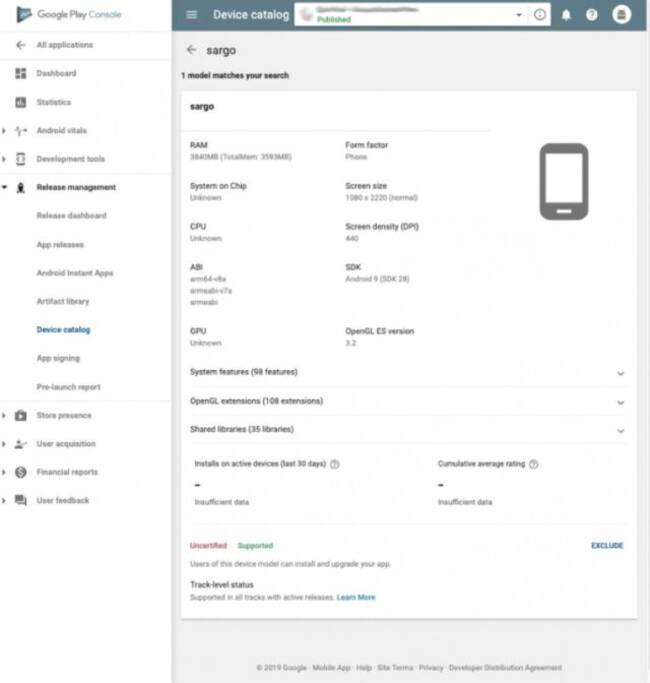Click info icon beside Installs on active devices
This screenshot has height=683, width=650.
pos(334,464)
